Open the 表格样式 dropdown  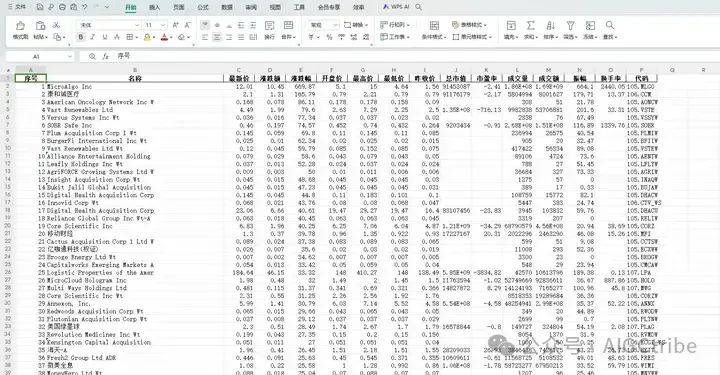click(x=469, y=25)
